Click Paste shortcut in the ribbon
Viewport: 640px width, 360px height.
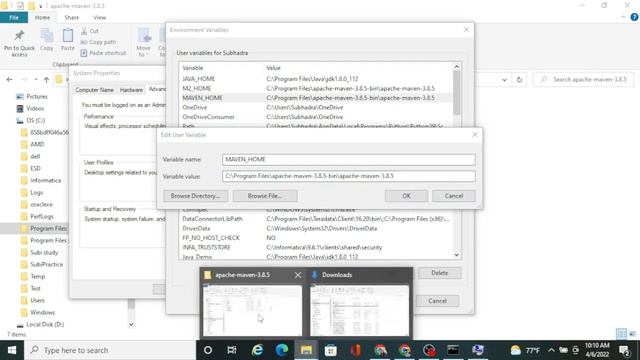pyautogui.click(x=103, y=53)
